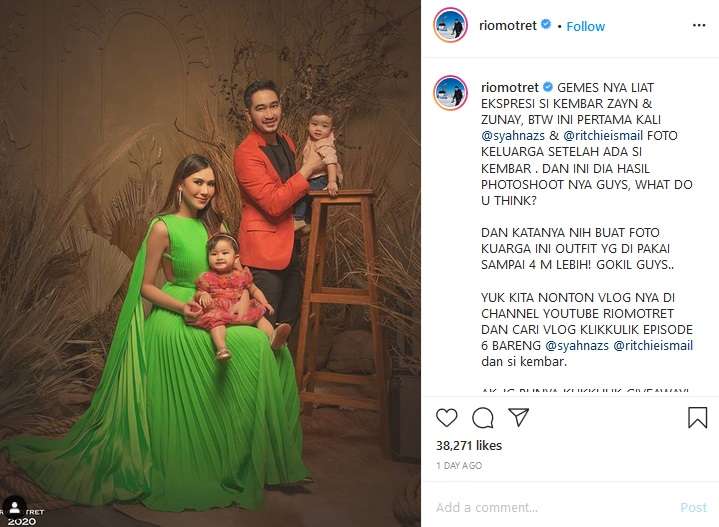Open comments via speech bubble icon

pyautogui.click(x=482, y=418)
